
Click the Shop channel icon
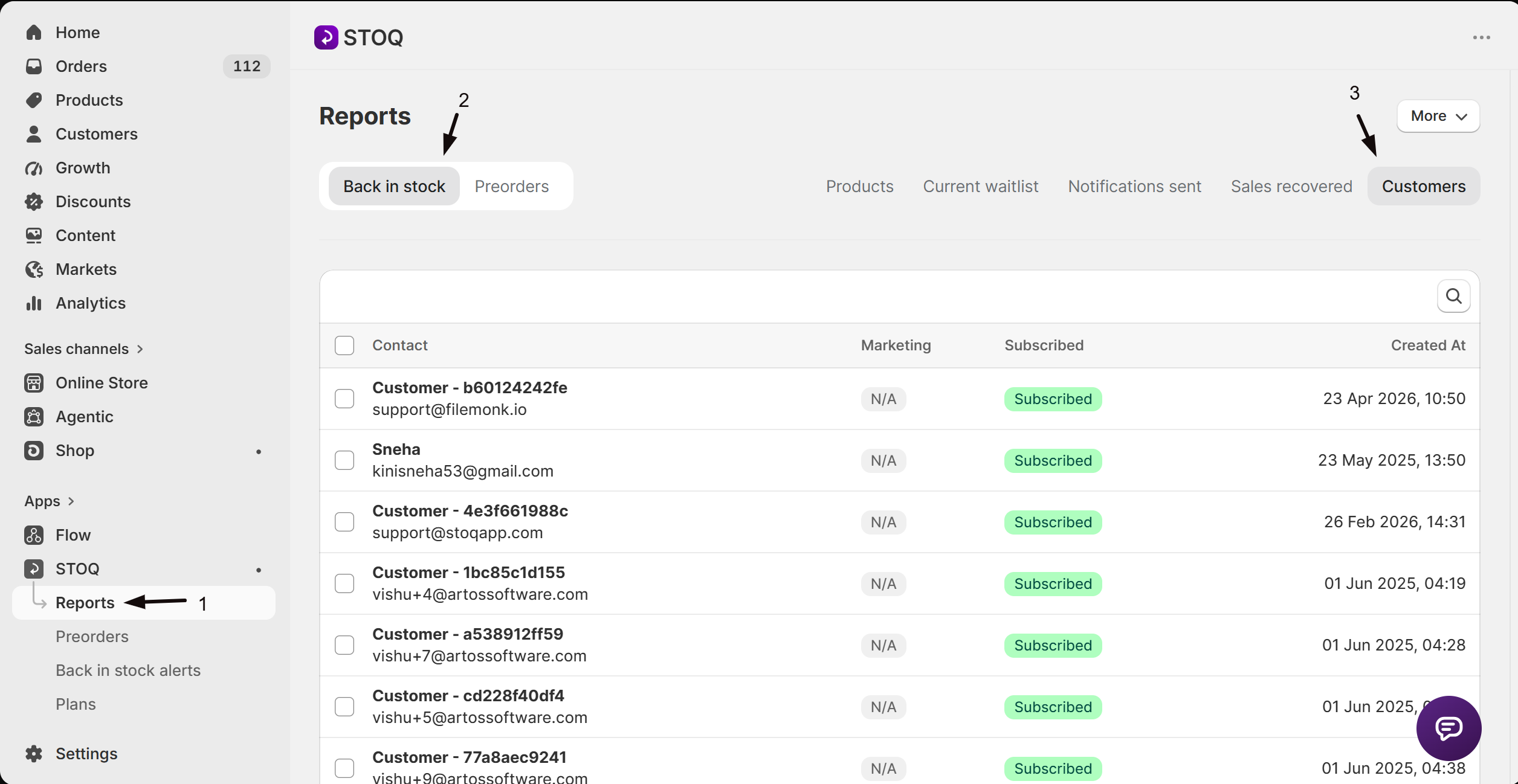34,451
